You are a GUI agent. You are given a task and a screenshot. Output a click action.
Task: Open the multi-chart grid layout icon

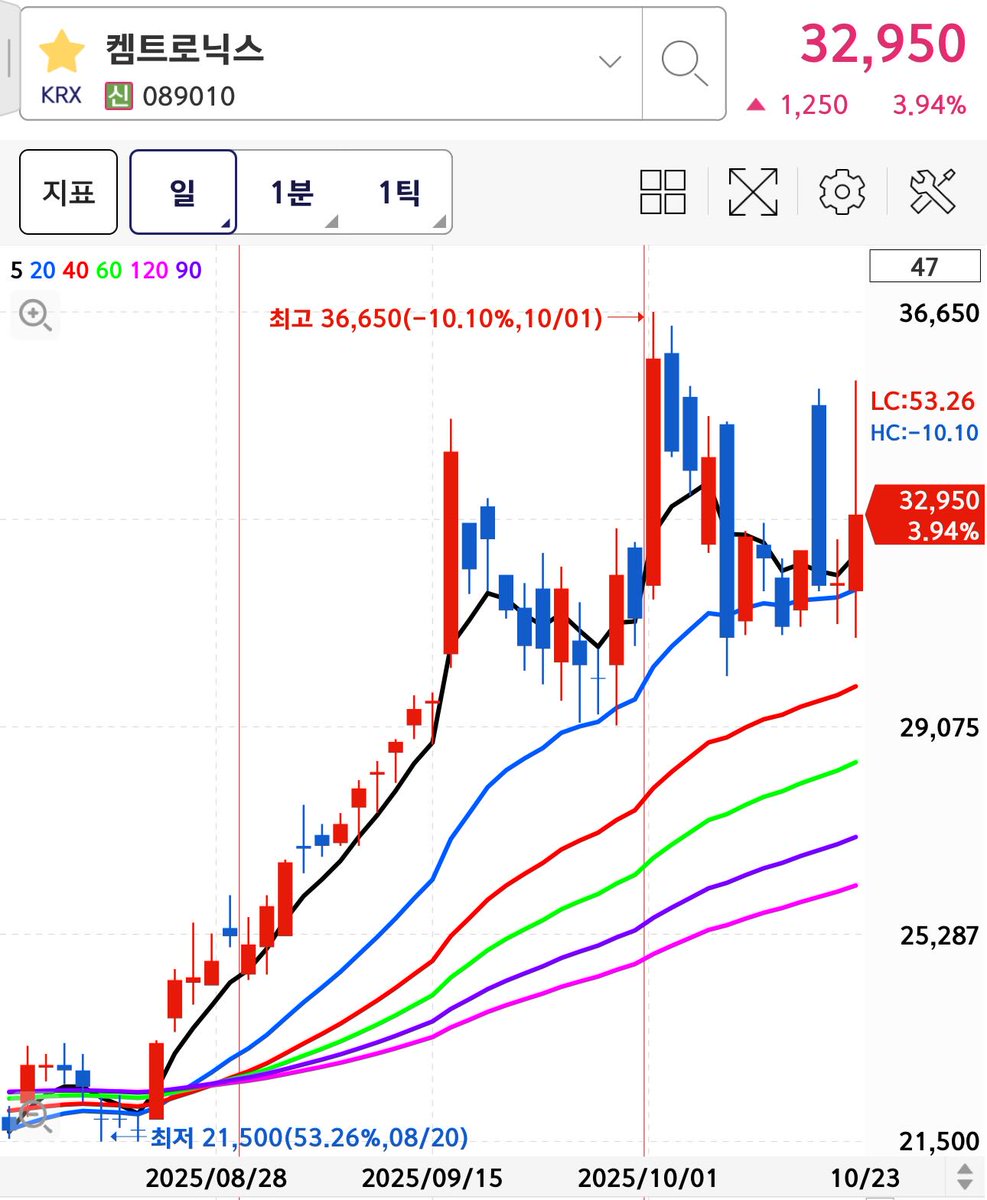(x=663, y=191)
